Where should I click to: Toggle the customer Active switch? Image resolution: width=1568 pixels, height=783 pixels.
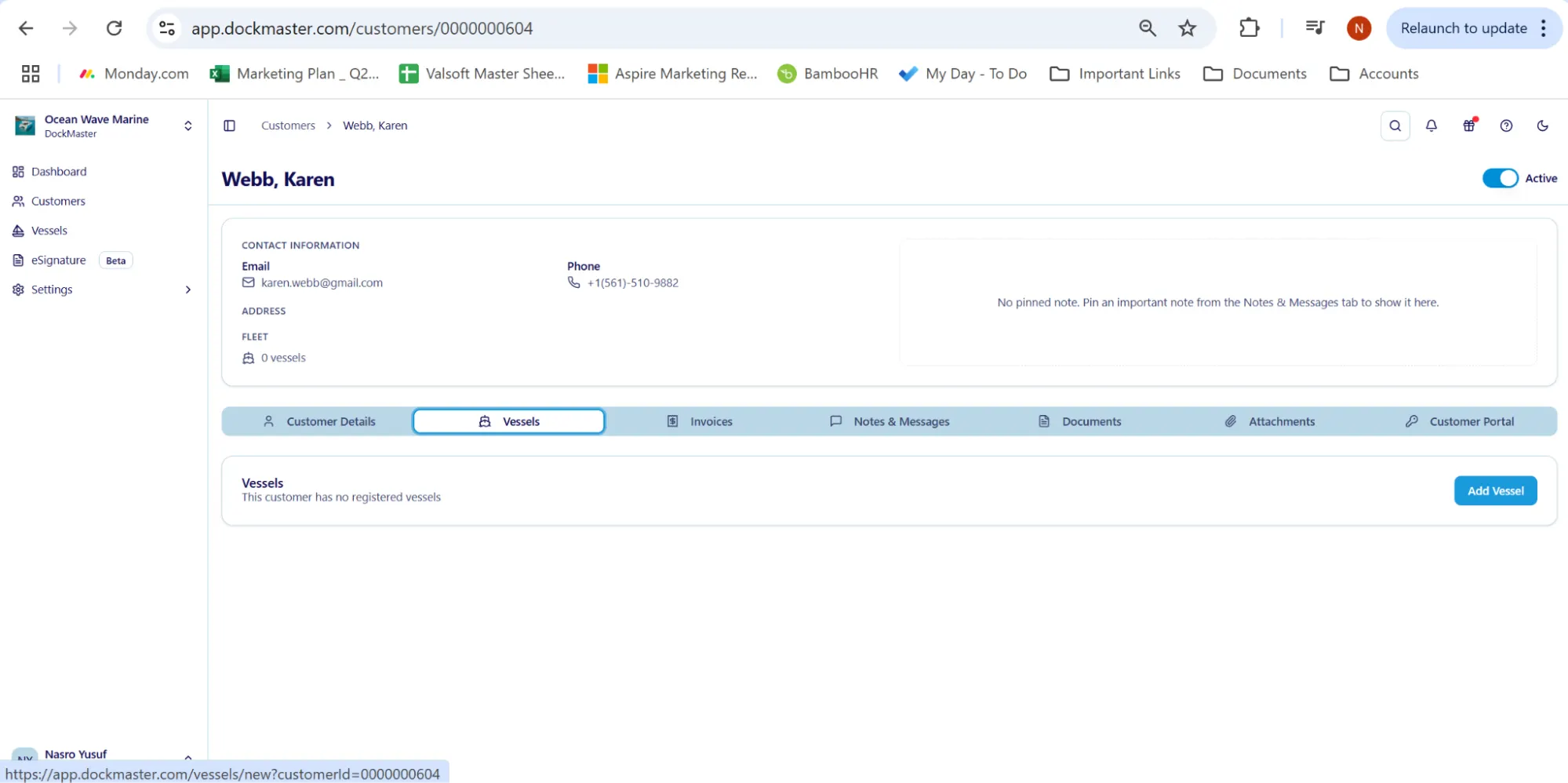[1499, 178]
